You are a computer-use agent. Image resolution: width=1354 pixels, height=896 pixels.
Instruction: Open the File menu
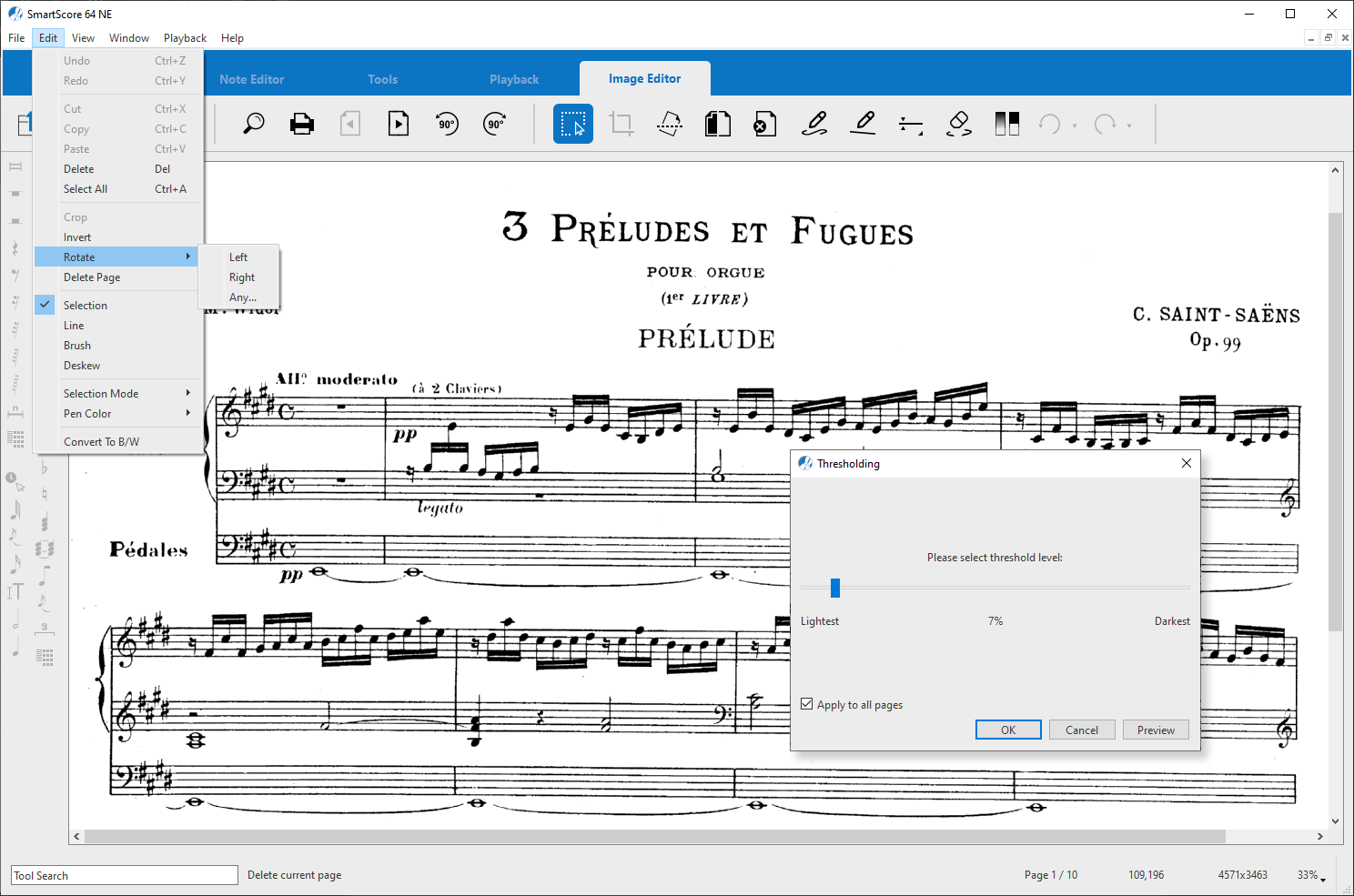tap(16, 38)
